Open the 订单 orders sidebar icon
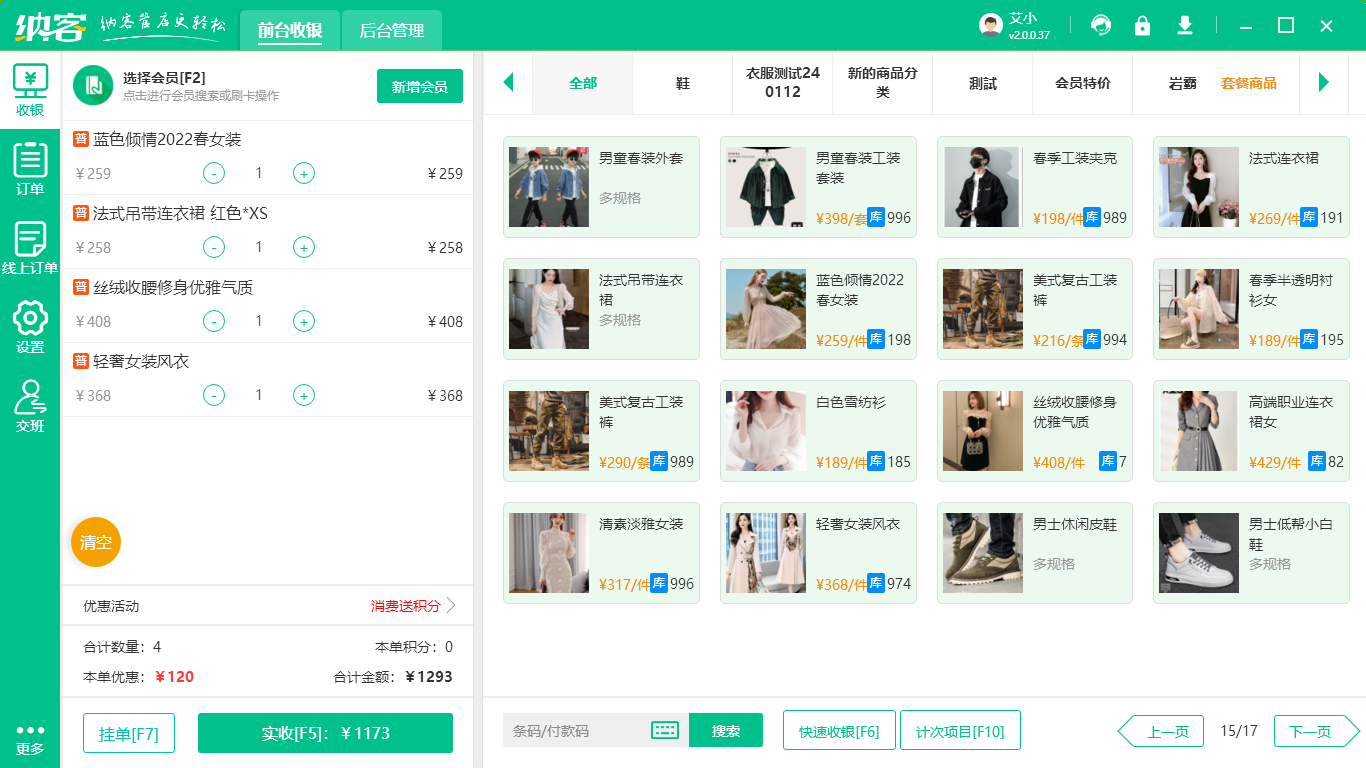Viewport: 1366px width, 768px height. 30,168
